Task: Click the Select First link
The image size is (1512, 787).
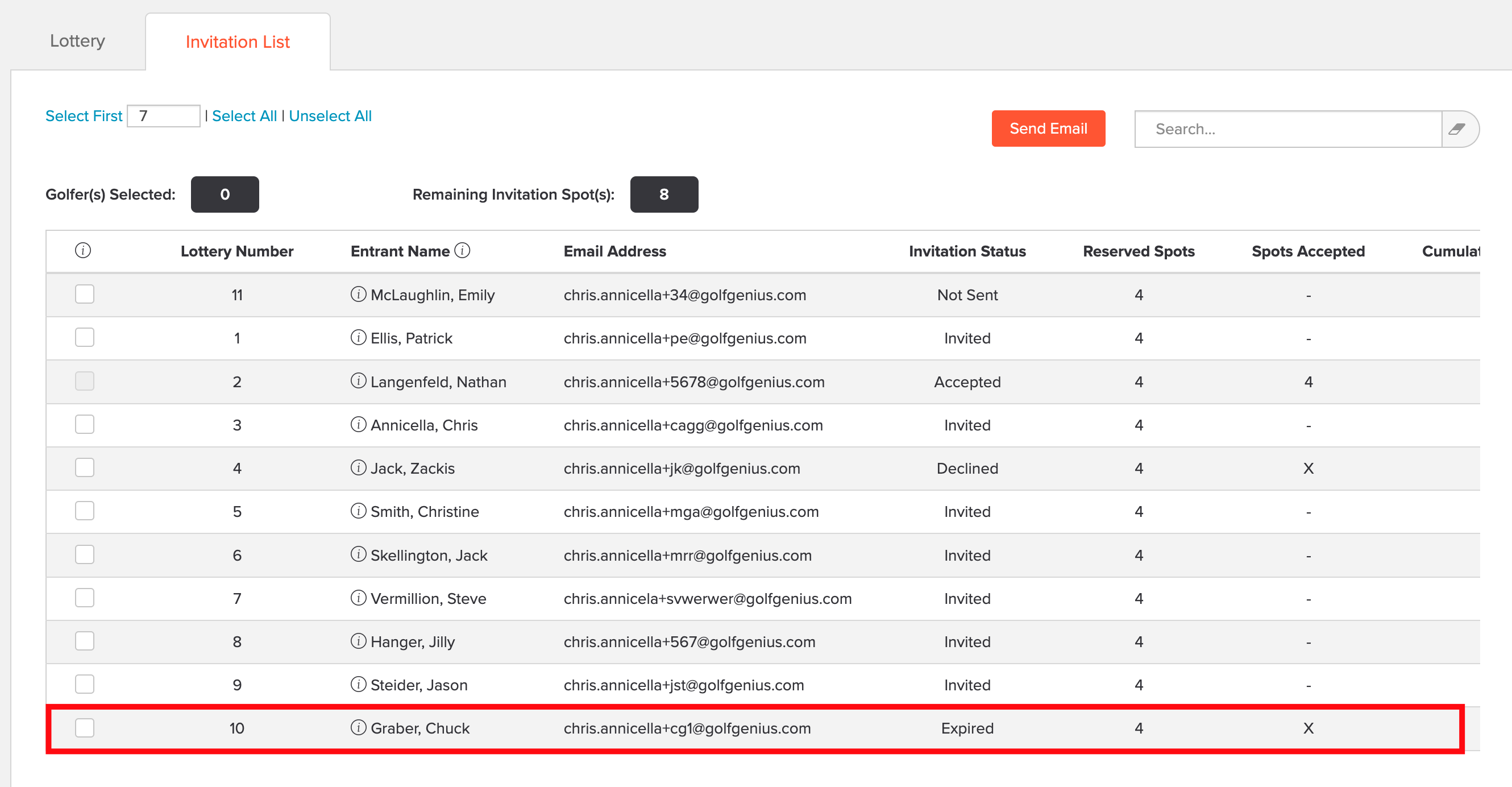Action: (84, 115)
